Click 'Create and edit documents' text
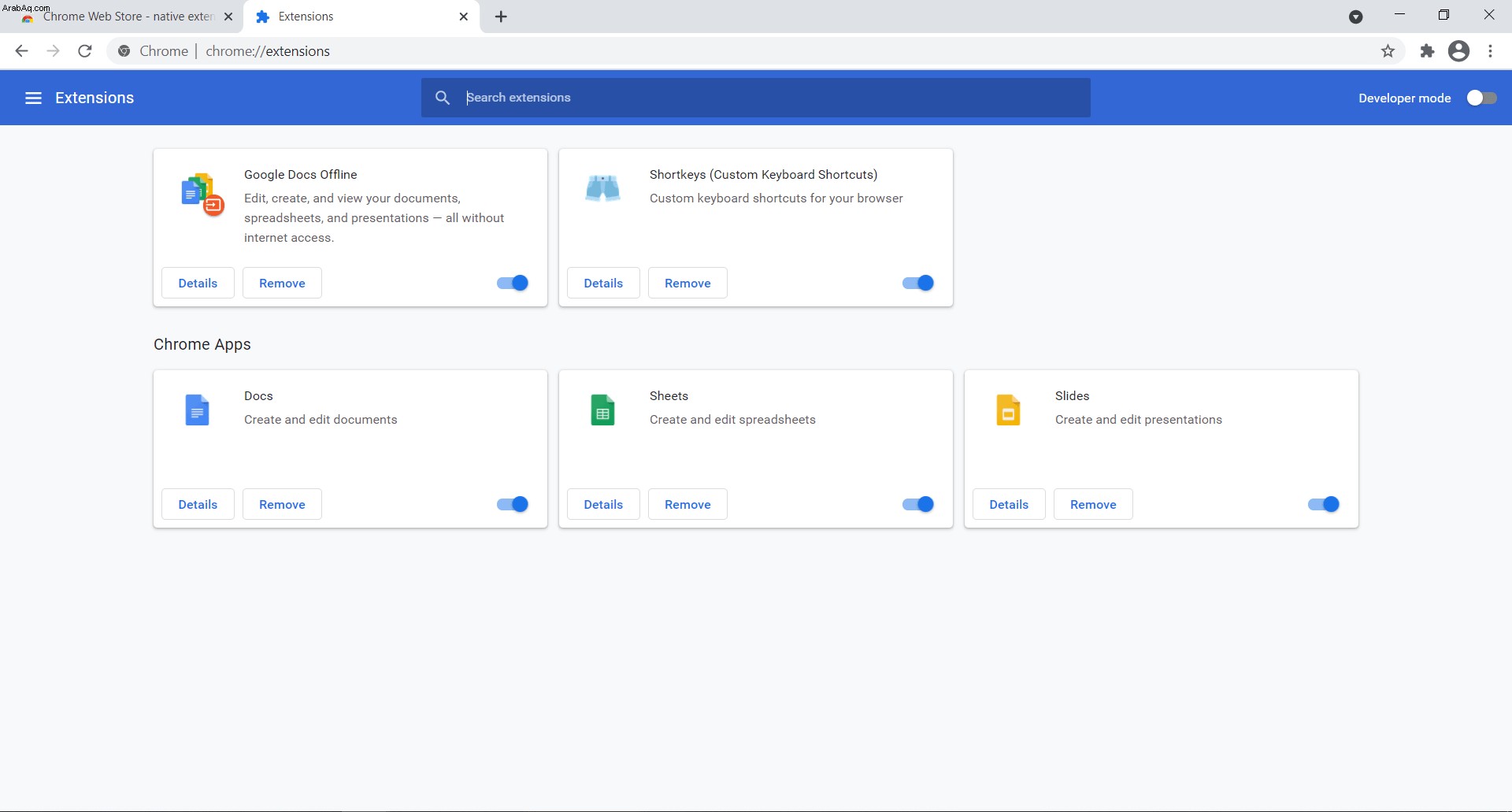The height and width of the screenshot is (812, 1512). [x=321, y=420]
